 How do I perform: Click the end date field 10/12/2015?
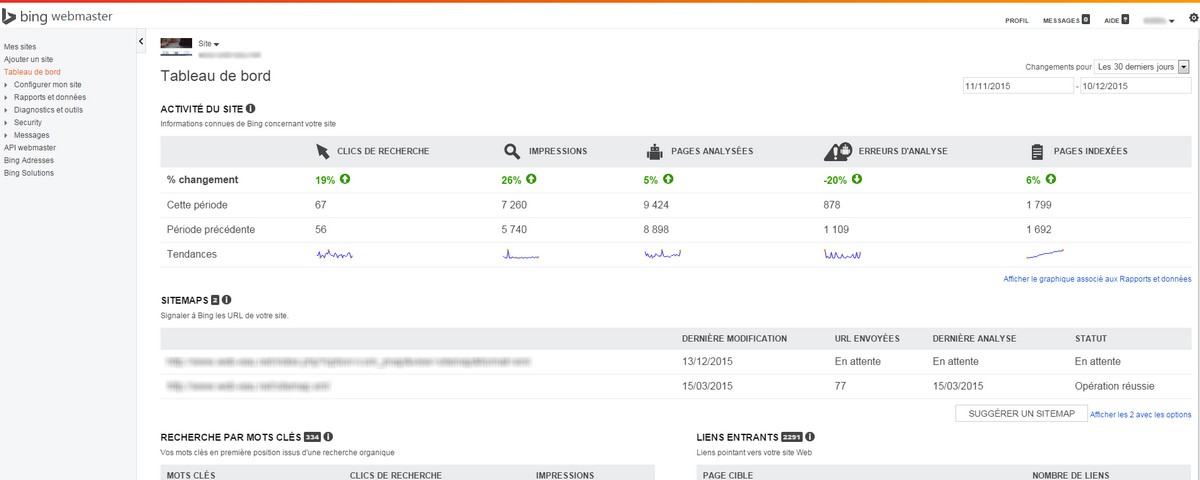[x=1136, y=87]
